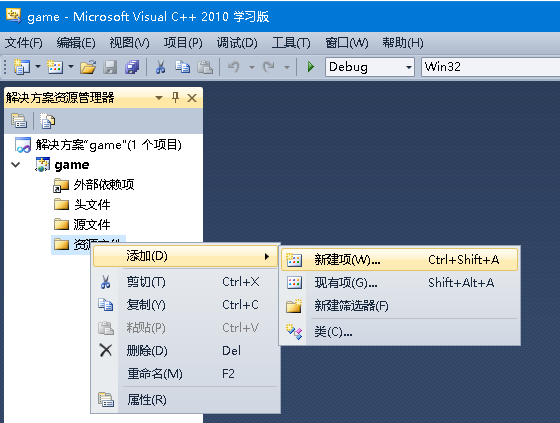Viewport: 560px width, 423px height.
Task: Click the New Project toolbar icon
Action: pyautogui.click(x=21, y=67)
